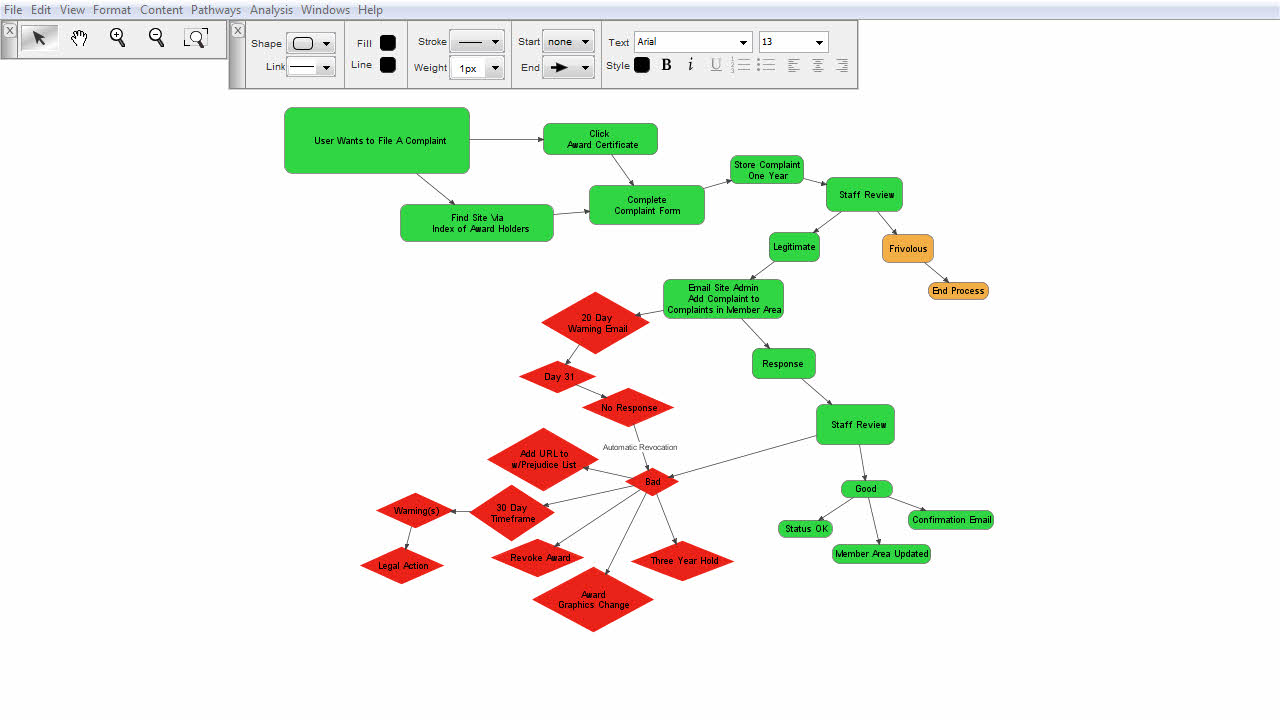The width and height of the screenshot is (1280, 720).
Task: Align text to center
Action: click(x=818, y=65)
